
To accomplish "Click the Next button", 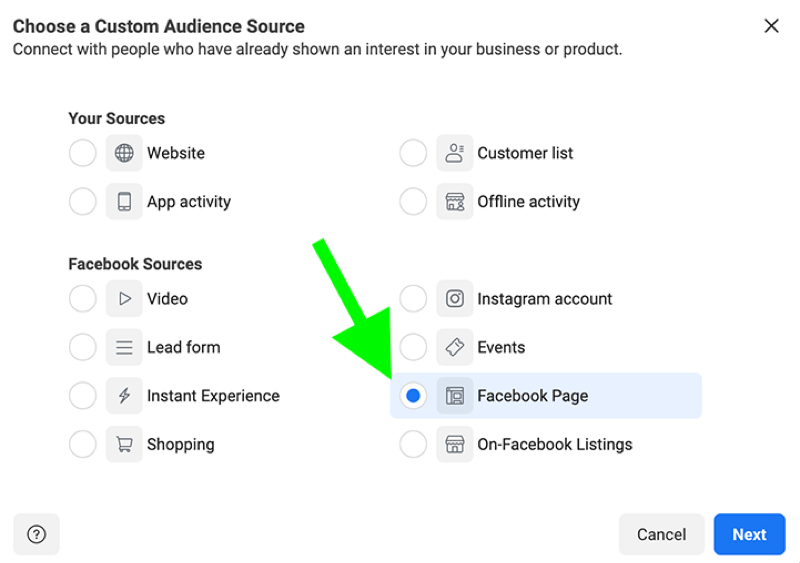I will (749, 534).
